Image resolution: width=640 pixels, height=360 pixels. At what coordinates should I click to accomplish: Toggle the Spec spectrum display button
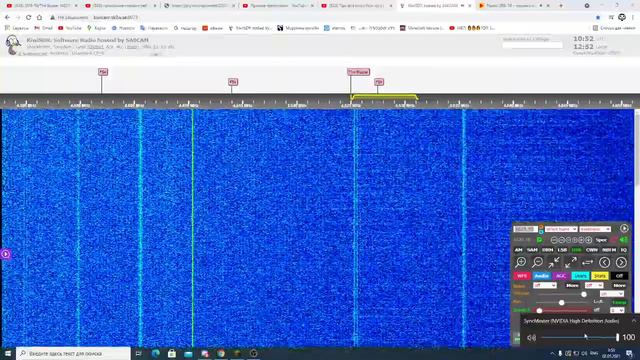(601, 240)
